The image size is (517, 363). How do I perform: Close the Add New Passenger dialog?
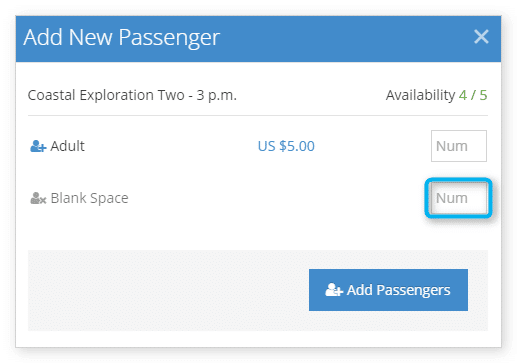tap(481, 37)
